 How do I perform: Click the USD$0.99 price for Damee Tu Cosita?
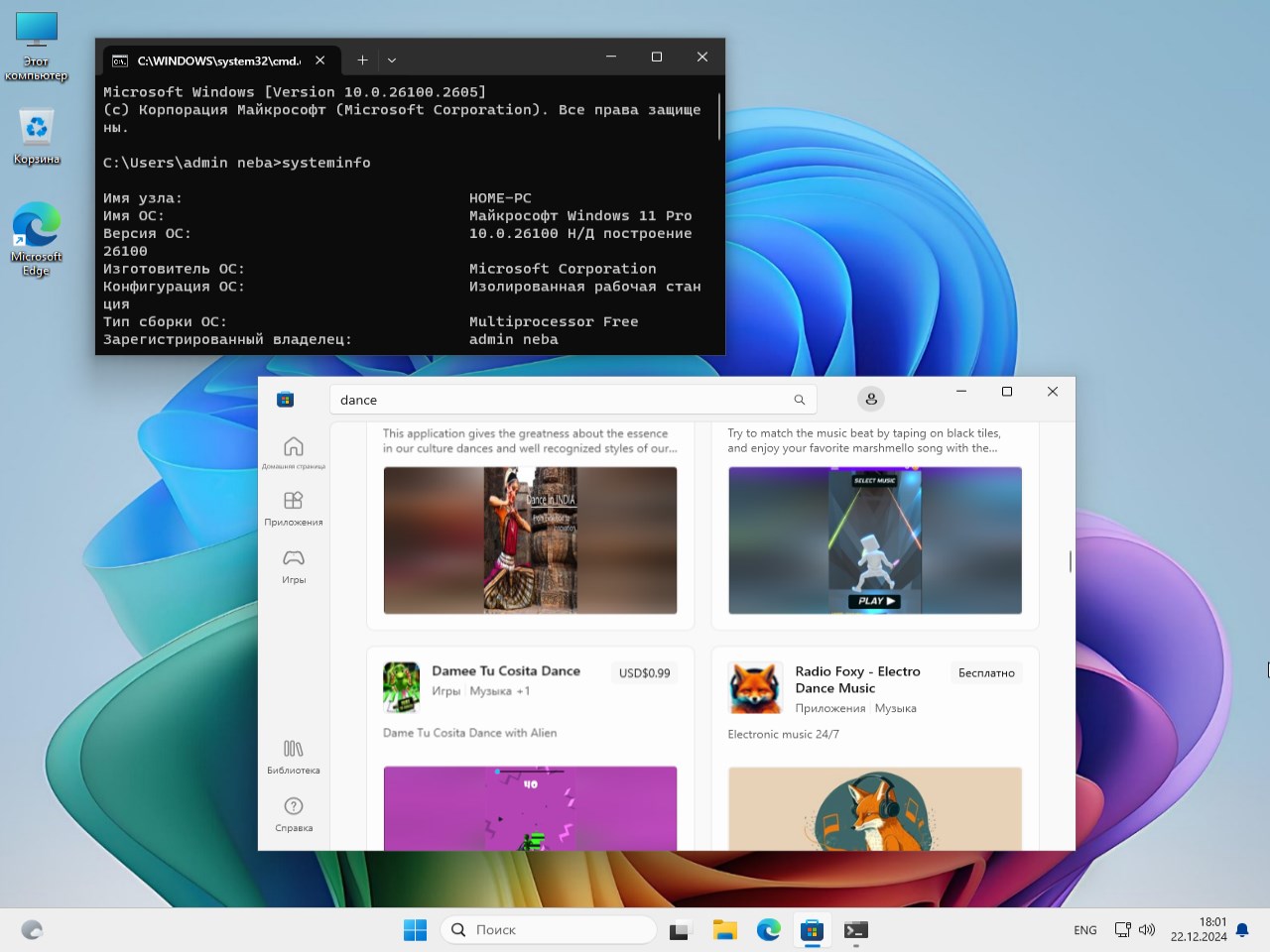(644, 672)
